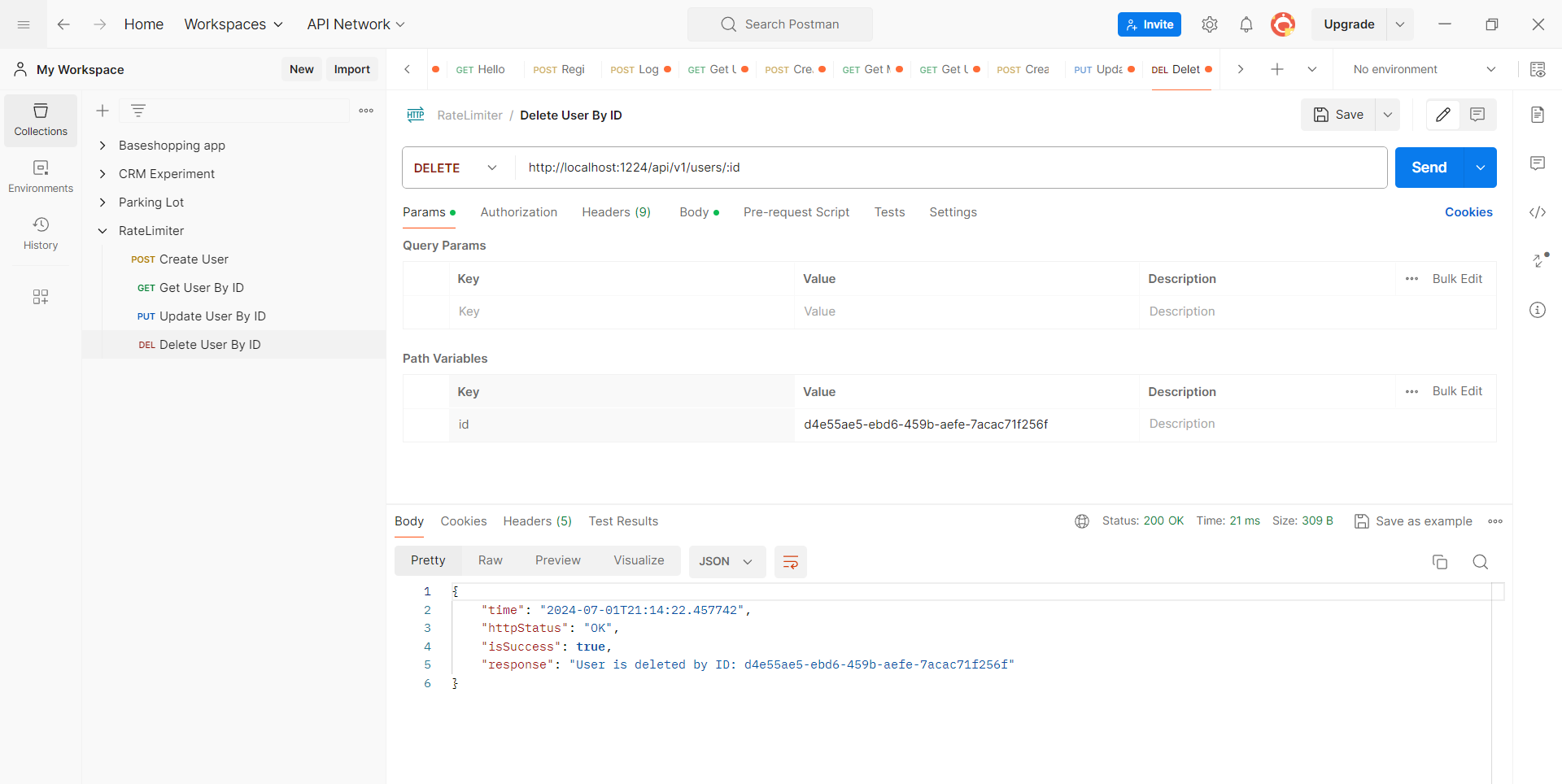Image resolution: width=1562 pixels, height=784 pixels.
Task: Open the Pre-request Script tab
Action: click(x=796, y=212)
